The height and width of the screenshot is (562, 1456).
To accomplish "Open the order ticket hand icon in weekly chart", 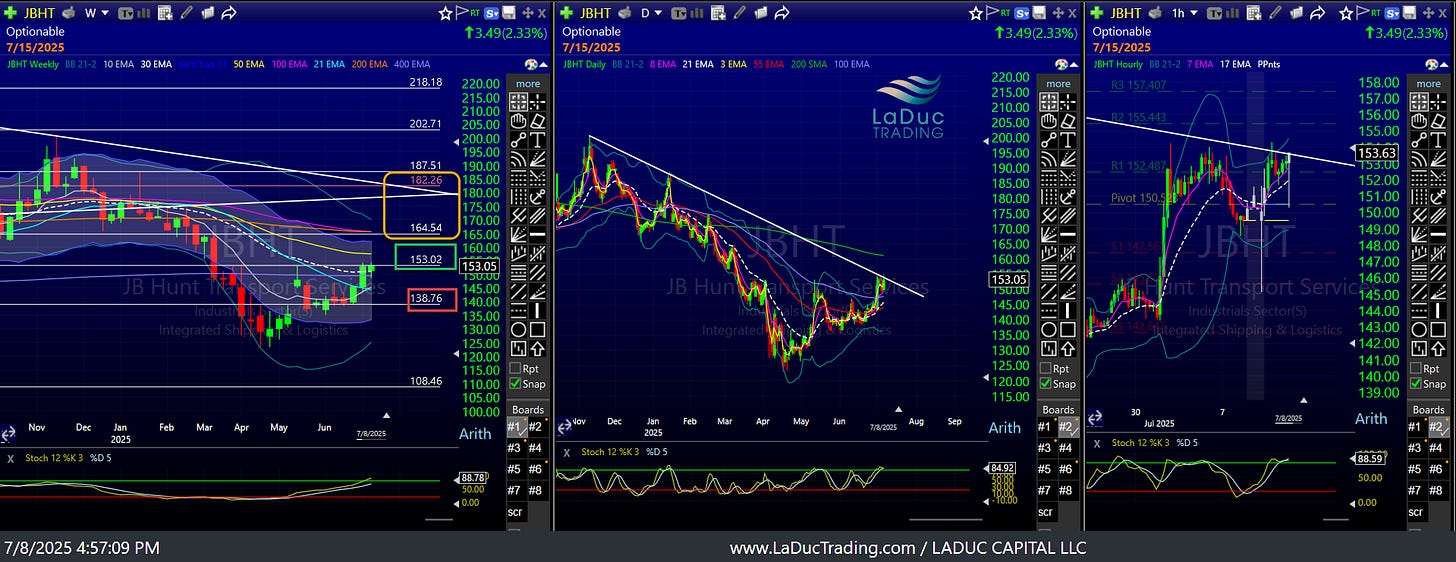I will point(69,13).
